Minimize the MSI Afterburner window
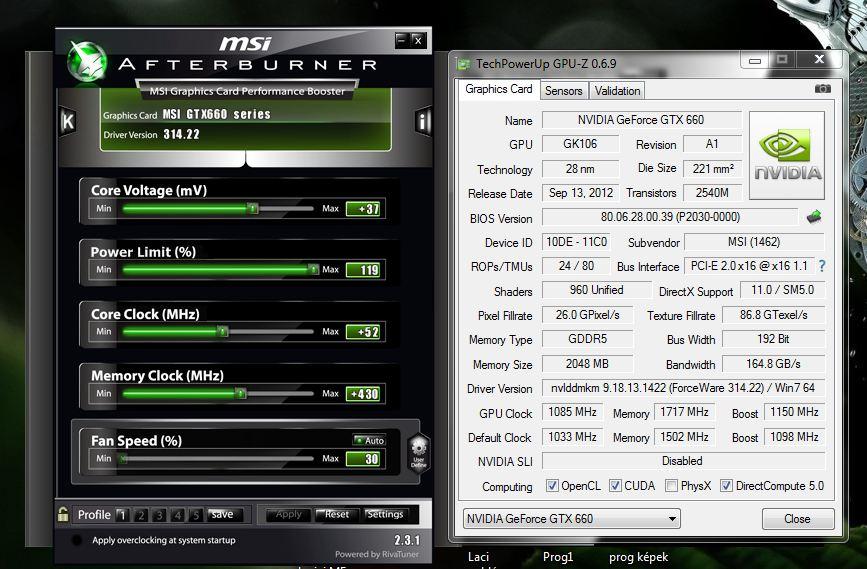This screenshot has height=569, width=867. (x=402, y=40)
